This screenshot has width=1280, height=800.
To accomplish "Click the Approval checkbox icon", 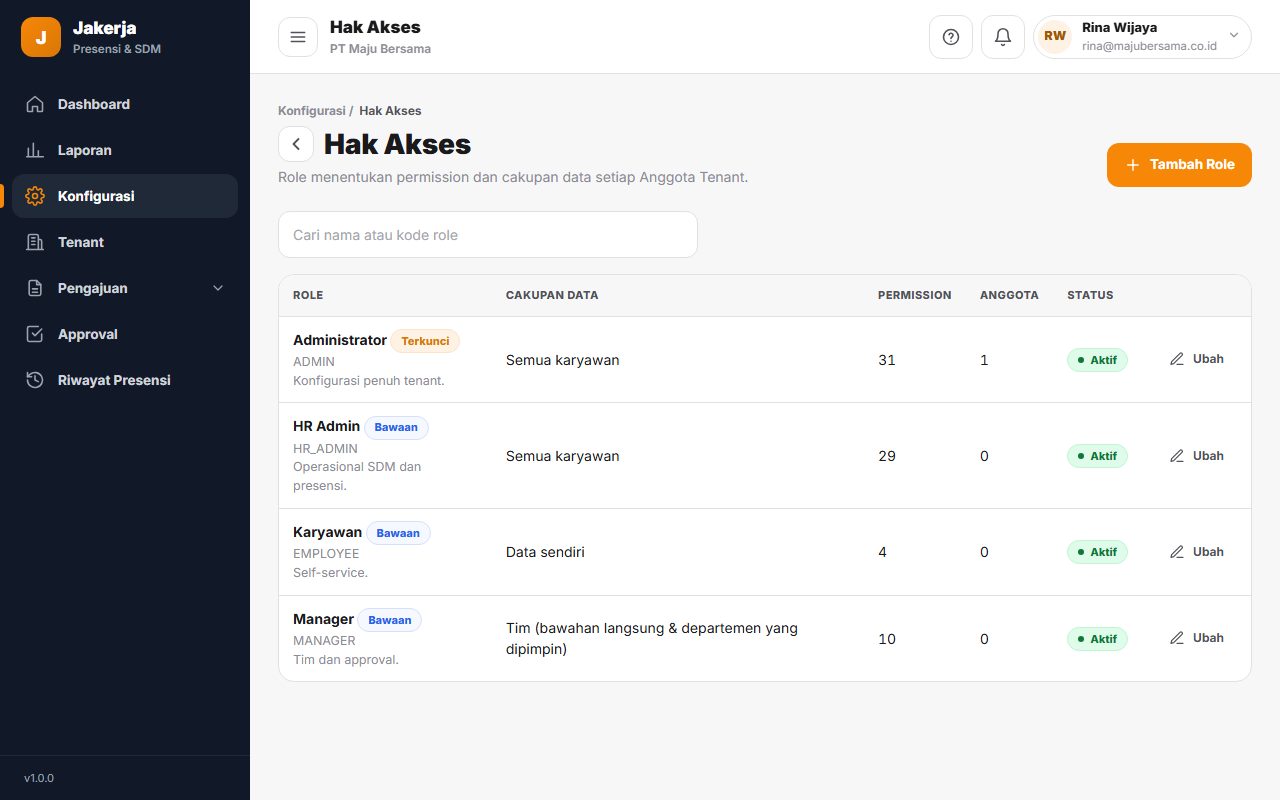I will [x=35, y=334].
